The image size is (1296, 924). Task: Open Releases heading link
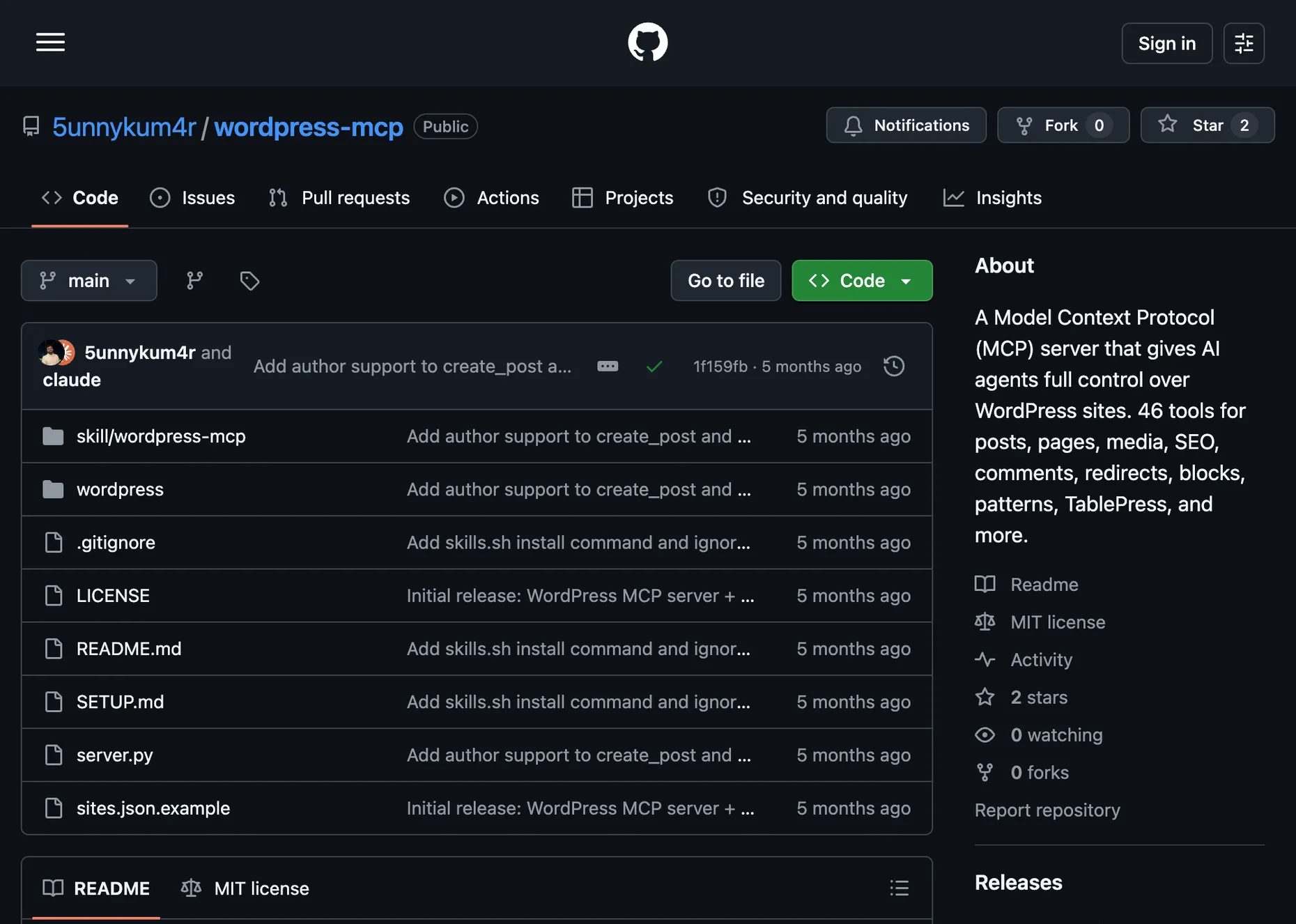click(x=1018, y=883)
